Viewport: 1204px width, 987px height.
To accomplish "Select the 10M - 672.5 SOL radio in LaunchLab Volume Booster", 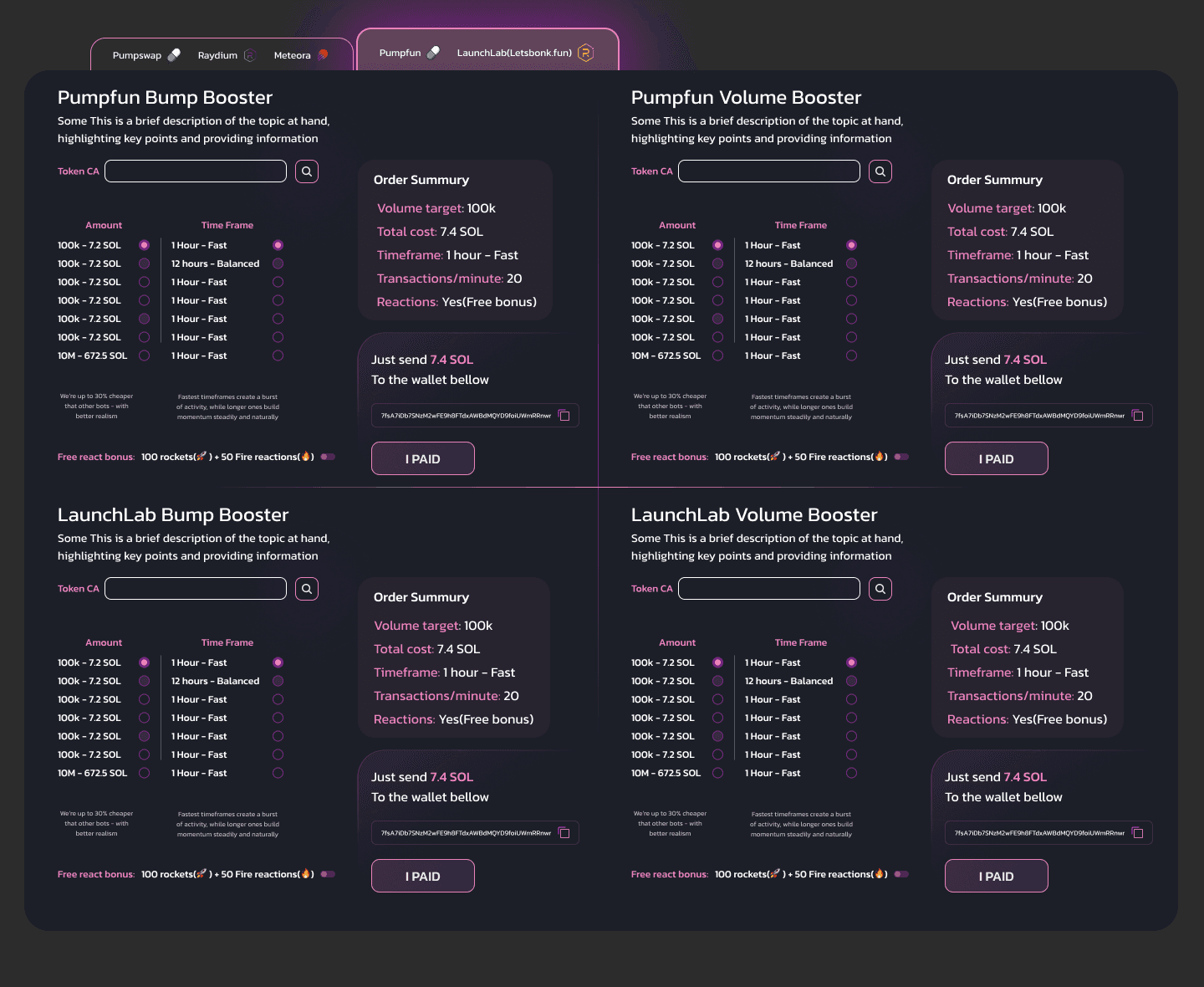I will 717,773.
